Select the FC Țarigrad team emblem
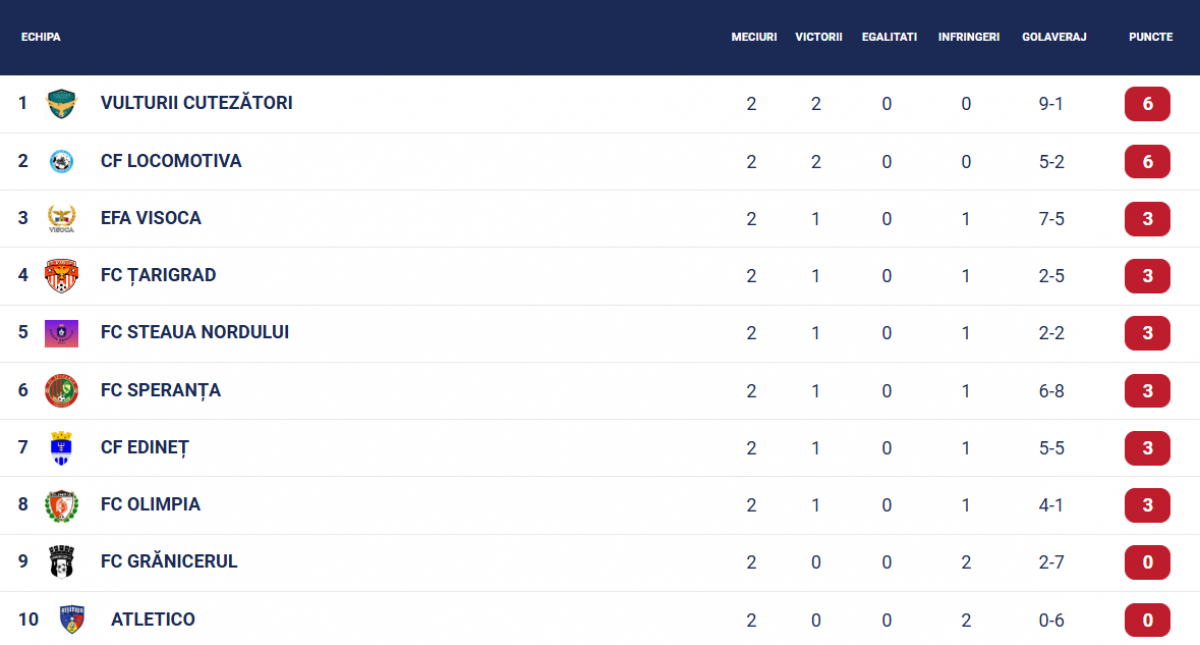Screen dimensions: 1200x645 point(62,275)
